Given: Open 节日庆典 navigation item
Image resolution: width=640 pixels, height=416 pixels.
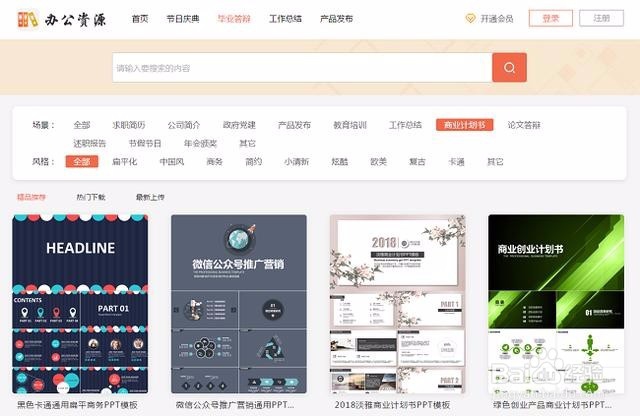Looking at the screenshot, I should click(182, 19).
